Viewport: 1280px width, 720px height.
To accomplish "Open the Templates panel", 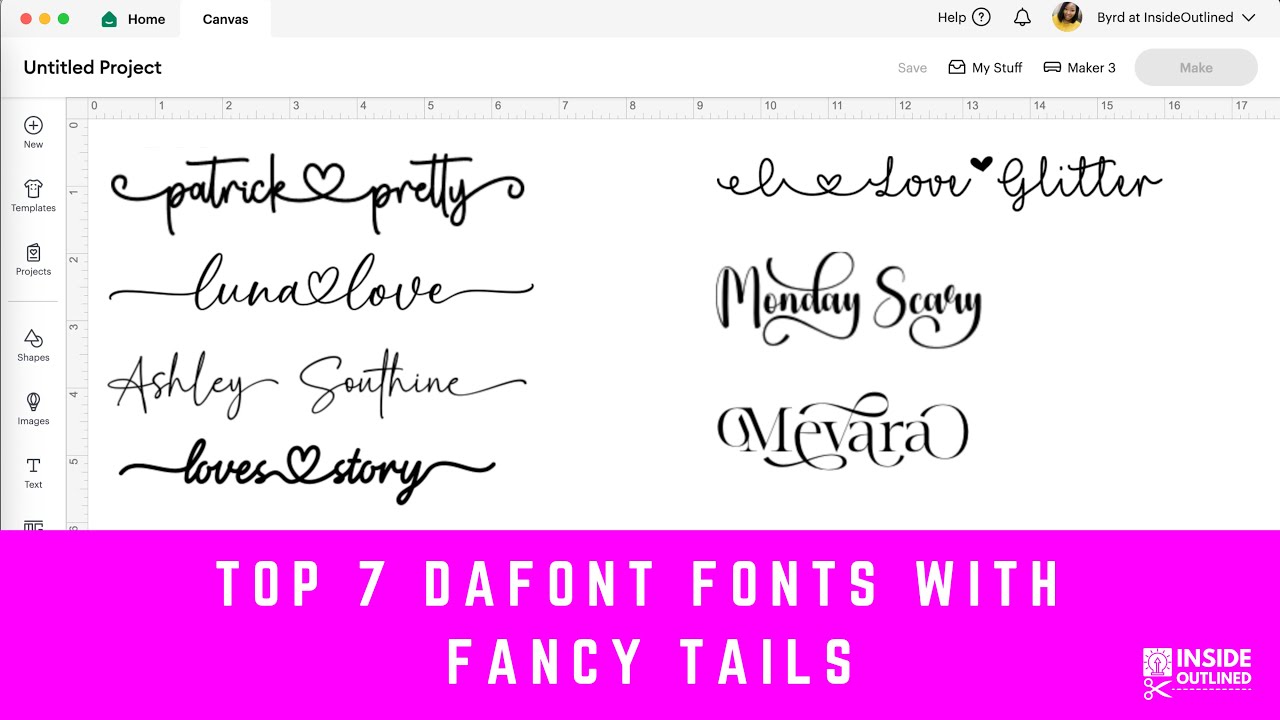I will click(33, 196).
